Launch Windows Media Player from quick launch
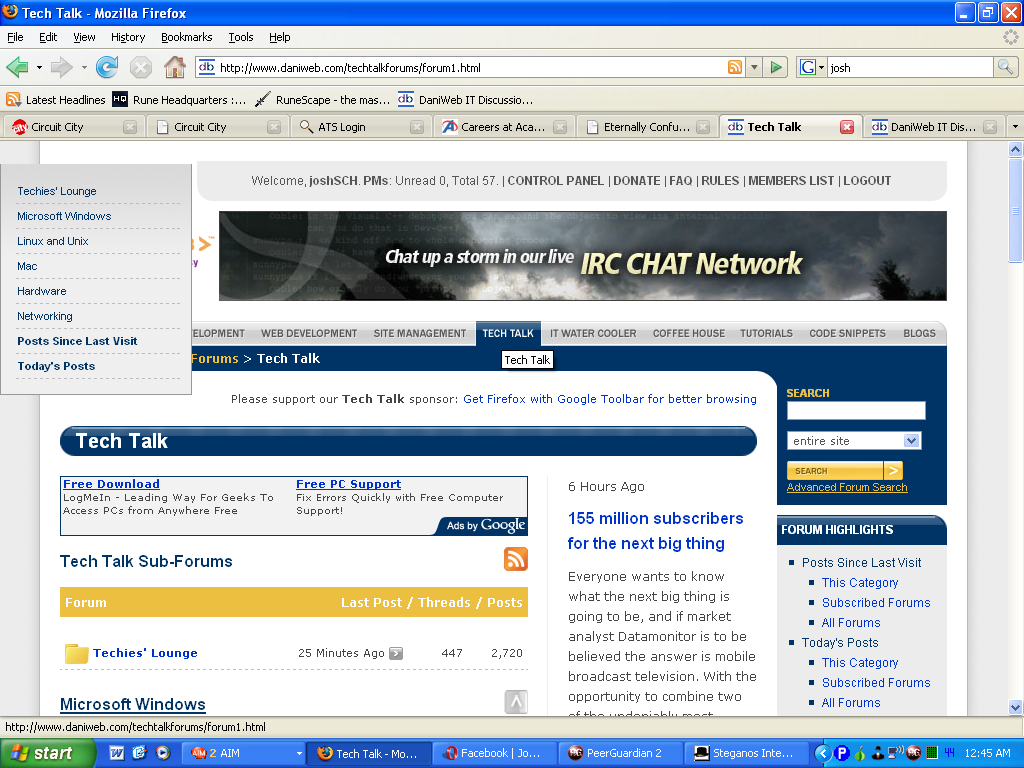The height and width of the screenshot is (768, 1024). pyautogui.click(x=163, y=753)
